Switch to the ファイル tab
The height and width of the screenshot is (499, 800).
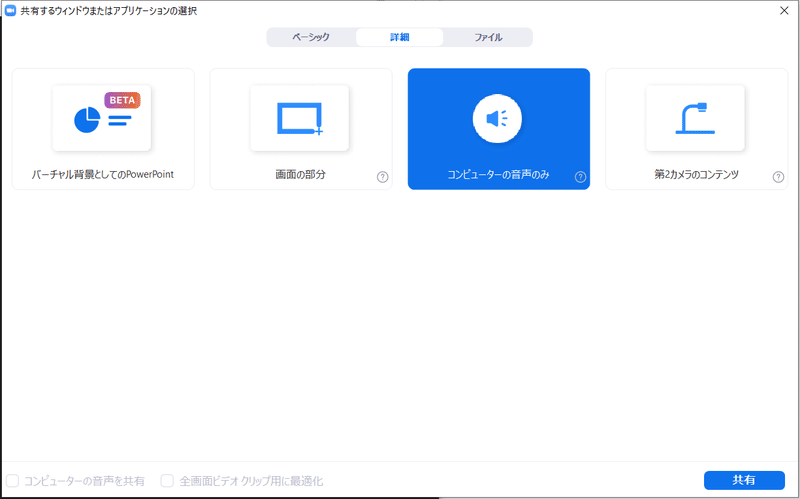[488, 37]
